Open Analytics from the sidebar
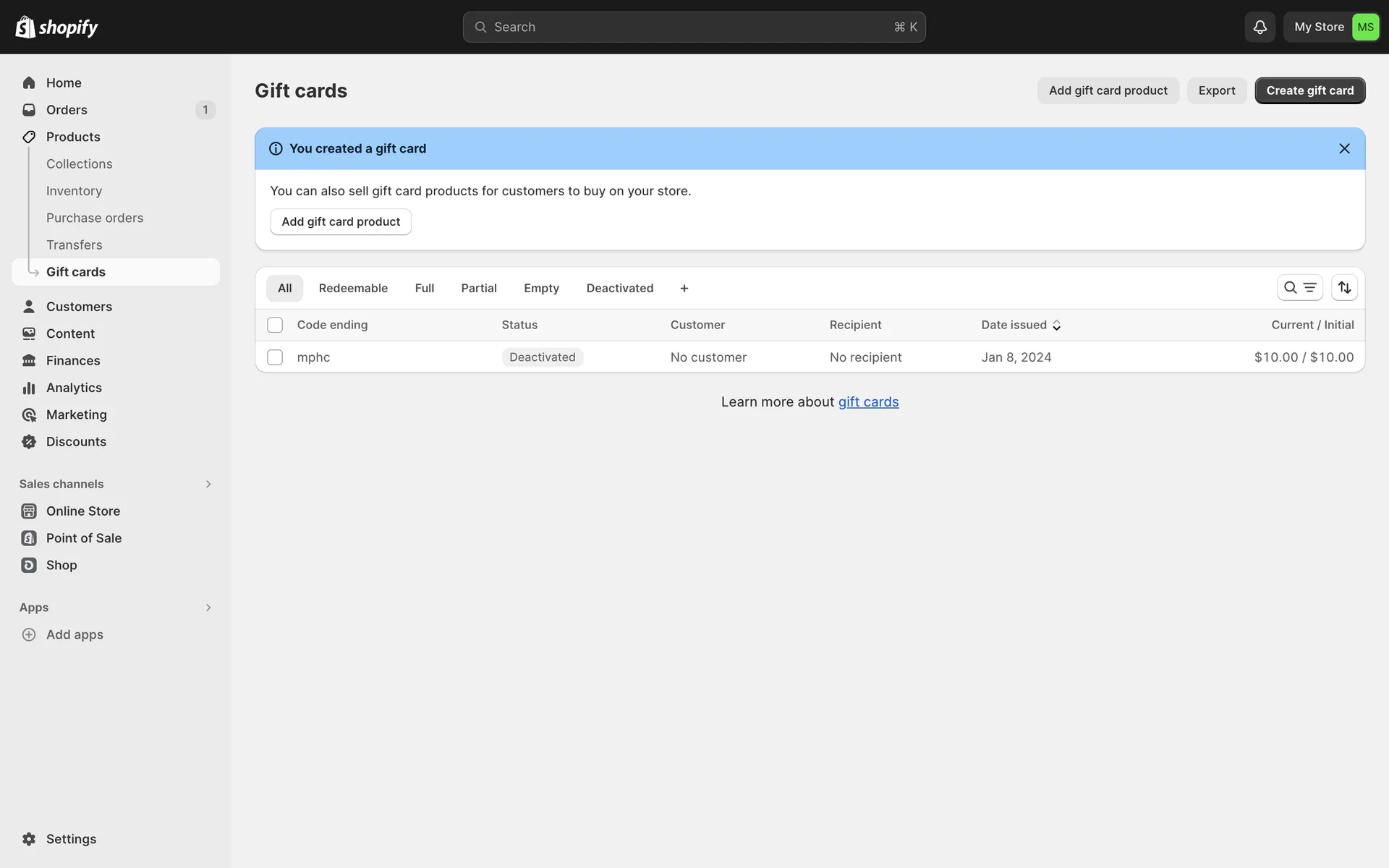The width and height of the screenshot is (1389, 868). (x=74, y=388)
